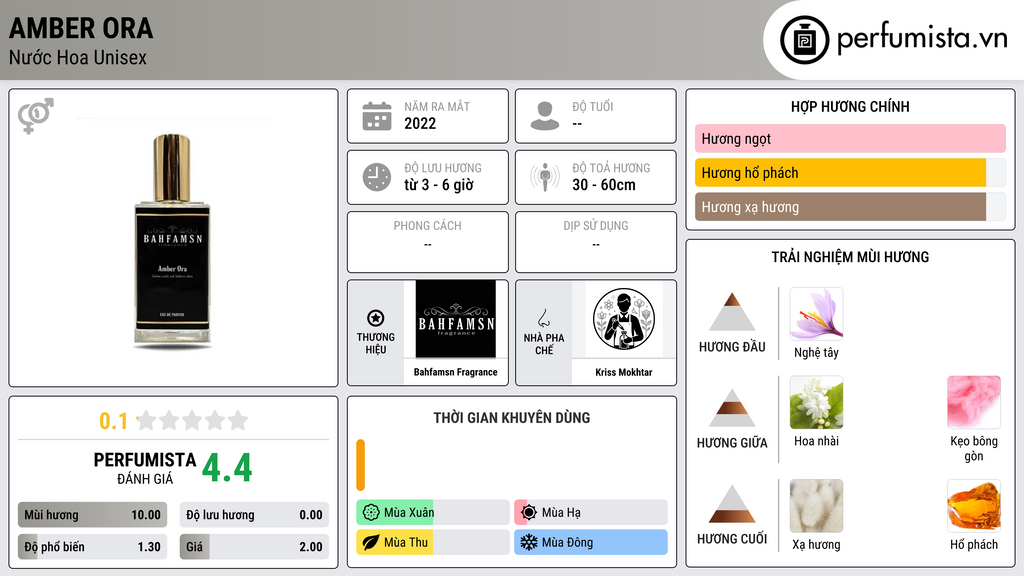Click the Hương cuối label
The image size is (1024, 576).
click(x=732, y=539)
